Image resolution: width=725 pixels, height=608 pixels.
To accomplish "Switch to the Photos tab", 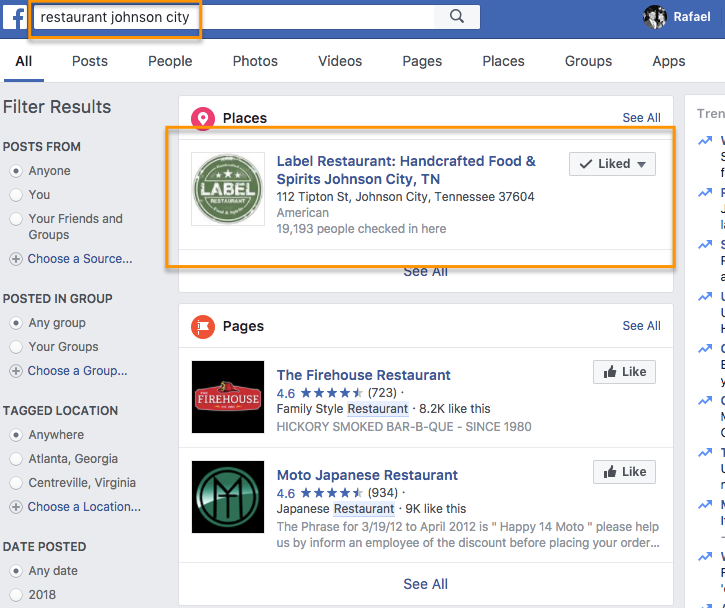I will pos(255,61).
